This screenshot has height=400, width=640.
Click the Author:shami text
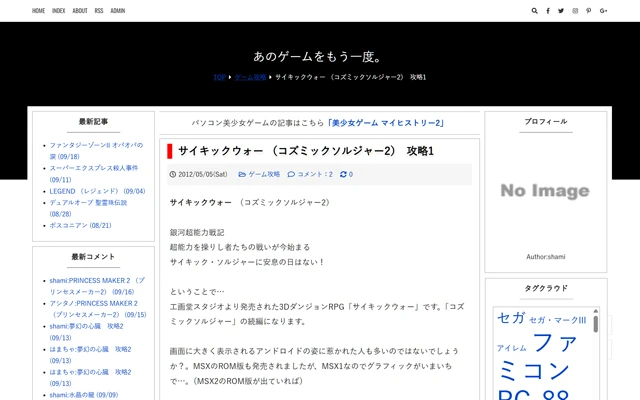(x=546, y=257)
